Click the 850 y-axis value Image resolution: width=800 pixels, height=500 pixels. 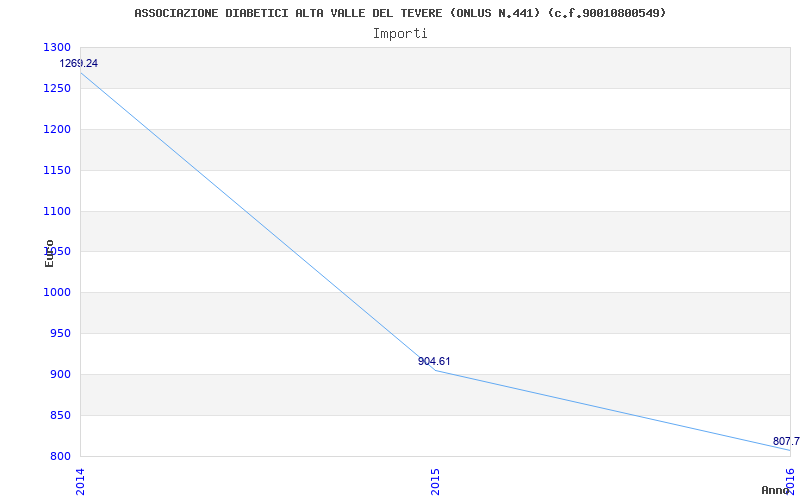coord(60,415)
